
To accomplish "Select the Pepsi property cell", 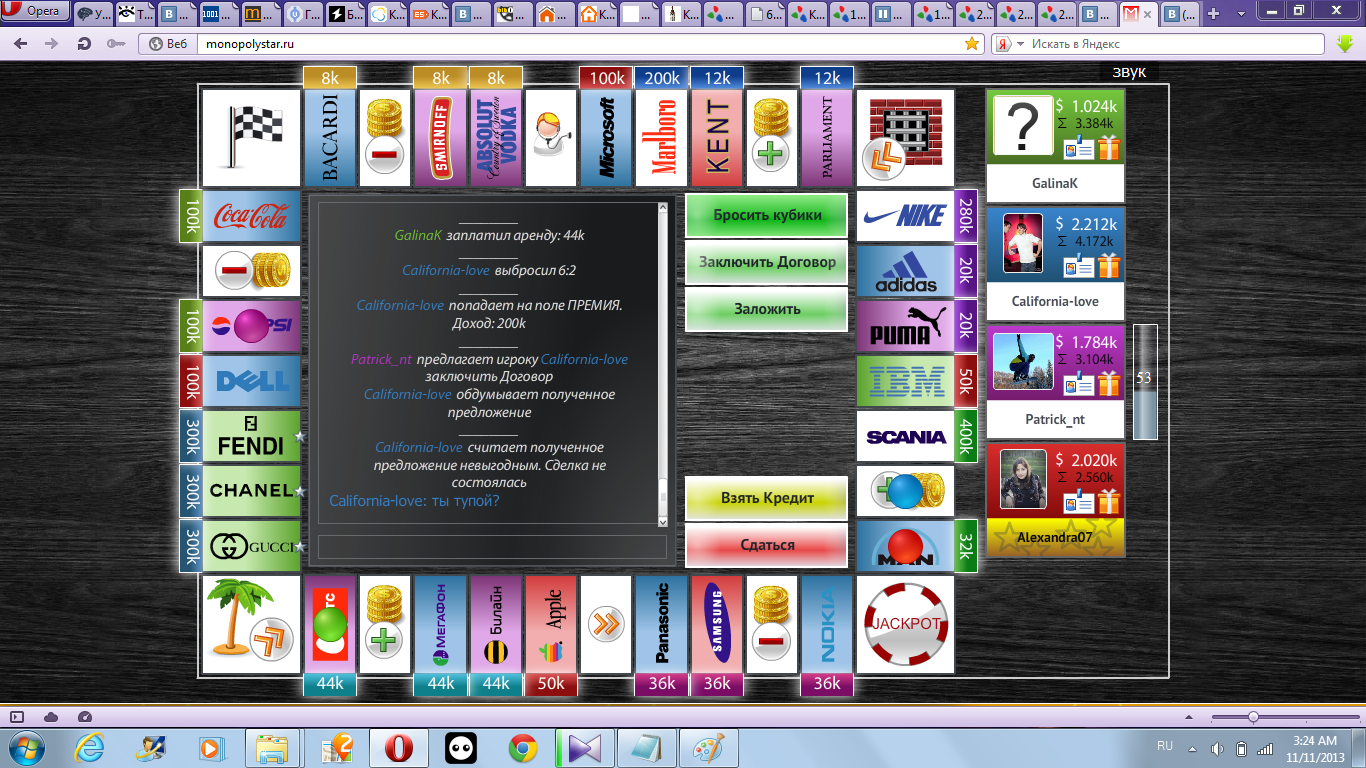I will (x=251, y=326).
